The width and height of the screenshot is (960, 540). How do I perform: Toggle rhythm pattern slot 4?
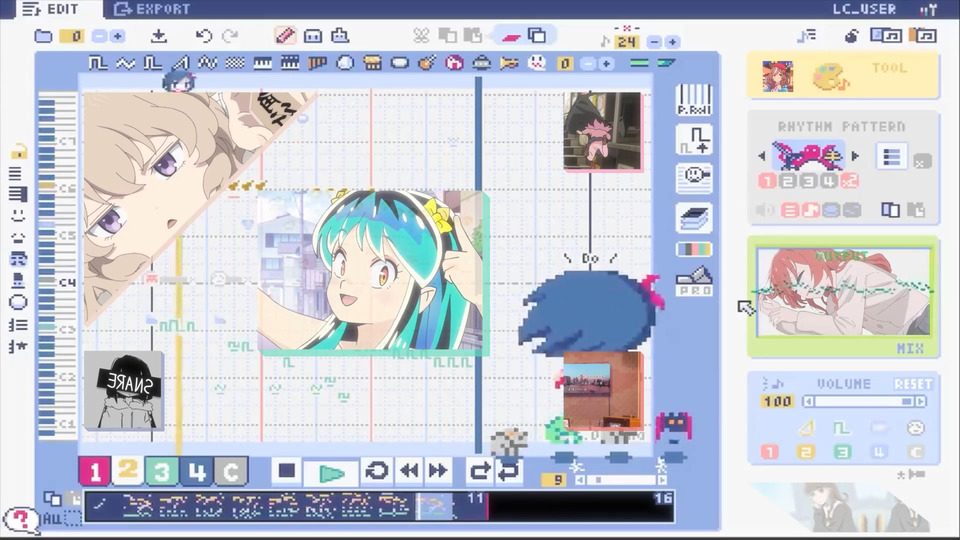pos(829,181)
